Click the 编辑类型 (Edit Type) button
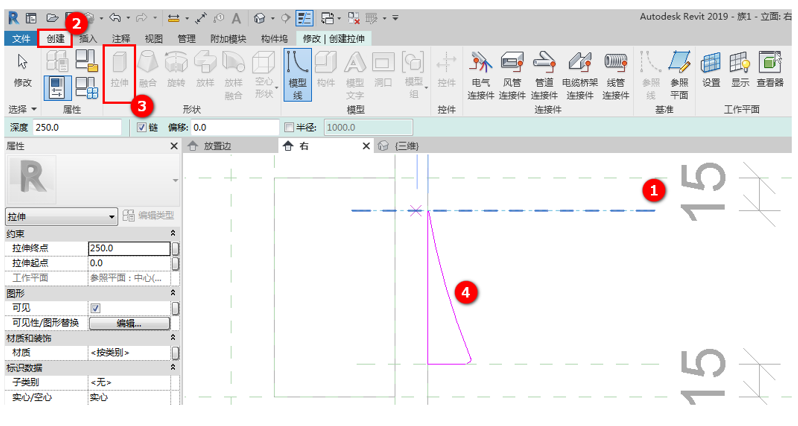 tap(150, 216)
